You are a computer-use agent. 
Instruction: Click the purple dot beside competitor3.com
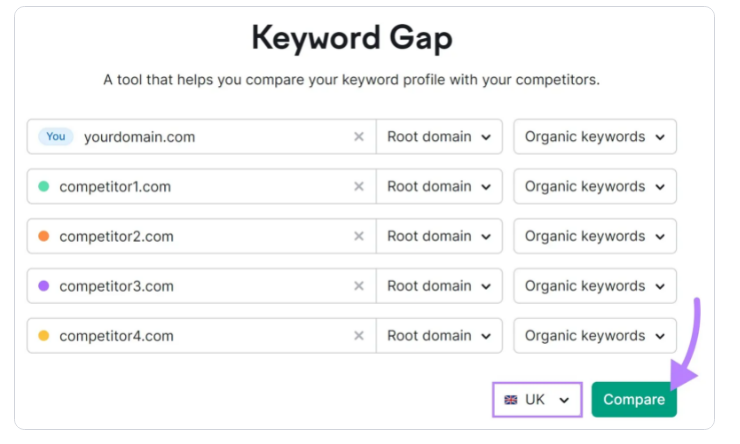43,287
